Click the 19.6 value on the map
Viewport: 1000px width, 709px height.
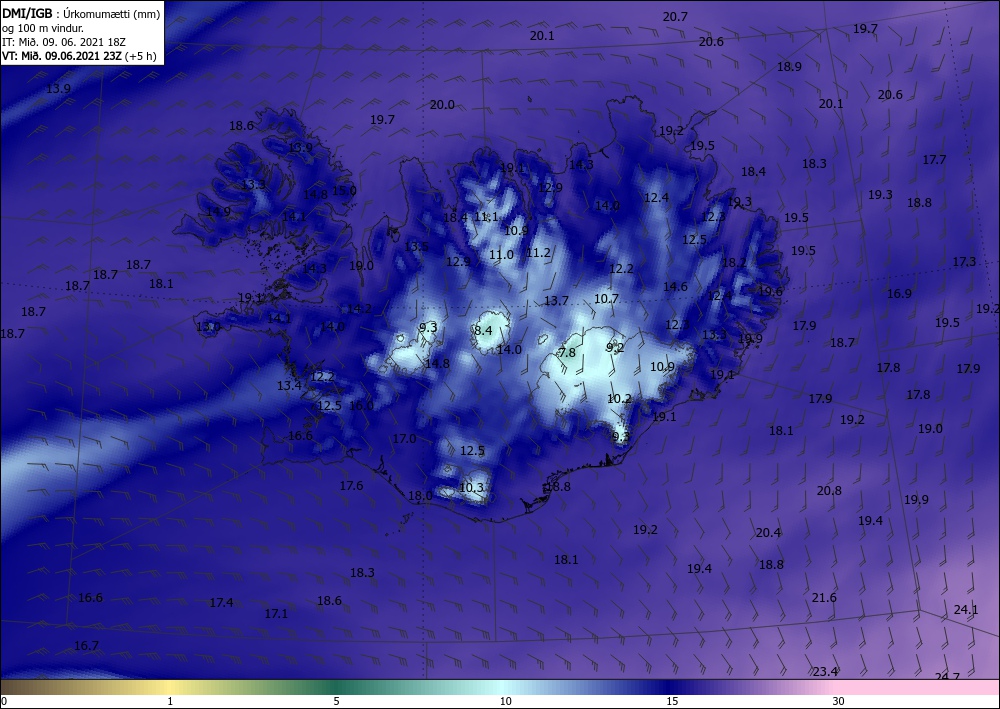click(770, 291)
